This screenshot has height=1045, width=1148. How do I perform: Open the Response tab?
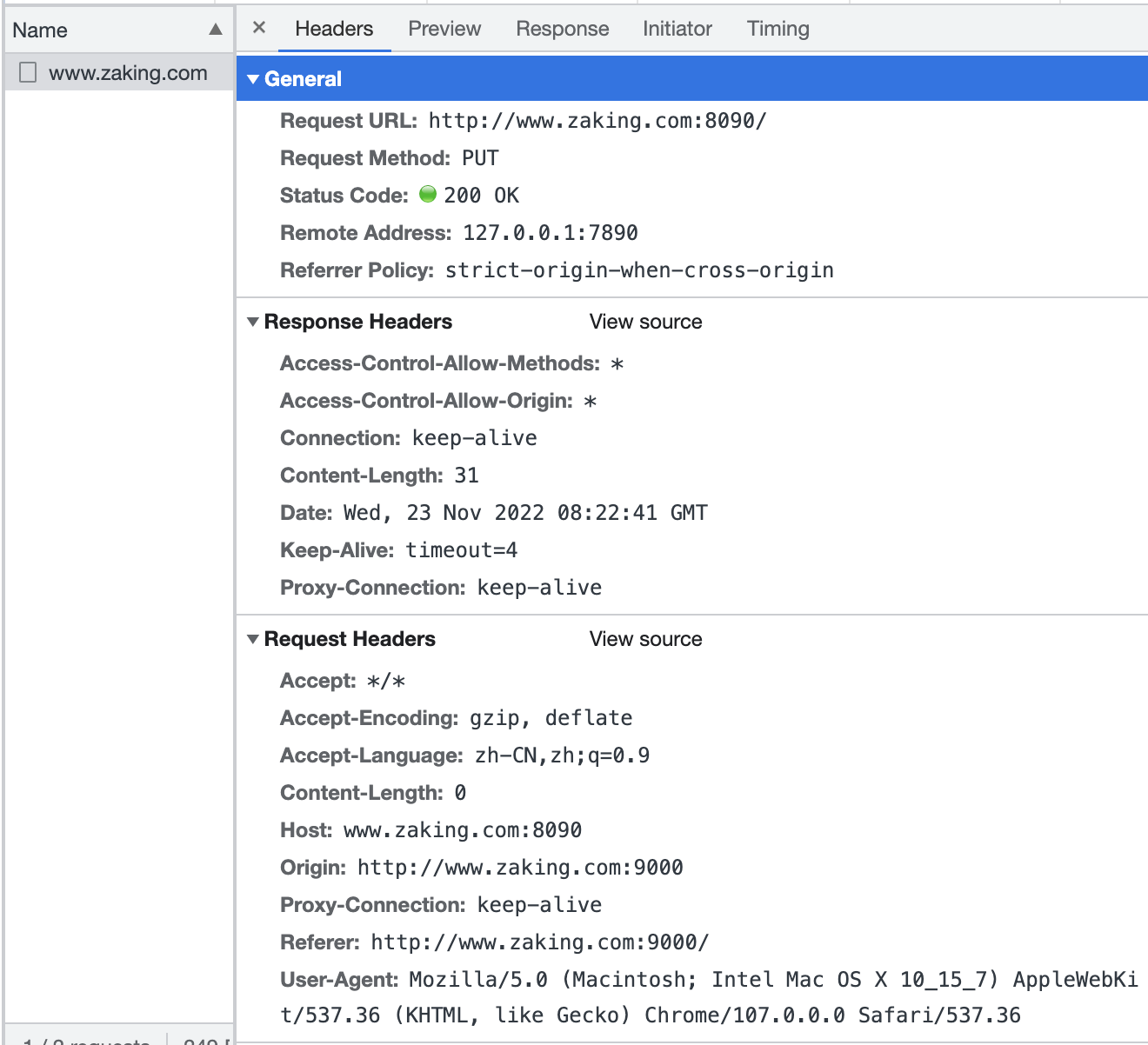pyautogui.click(x=563, y=29)
